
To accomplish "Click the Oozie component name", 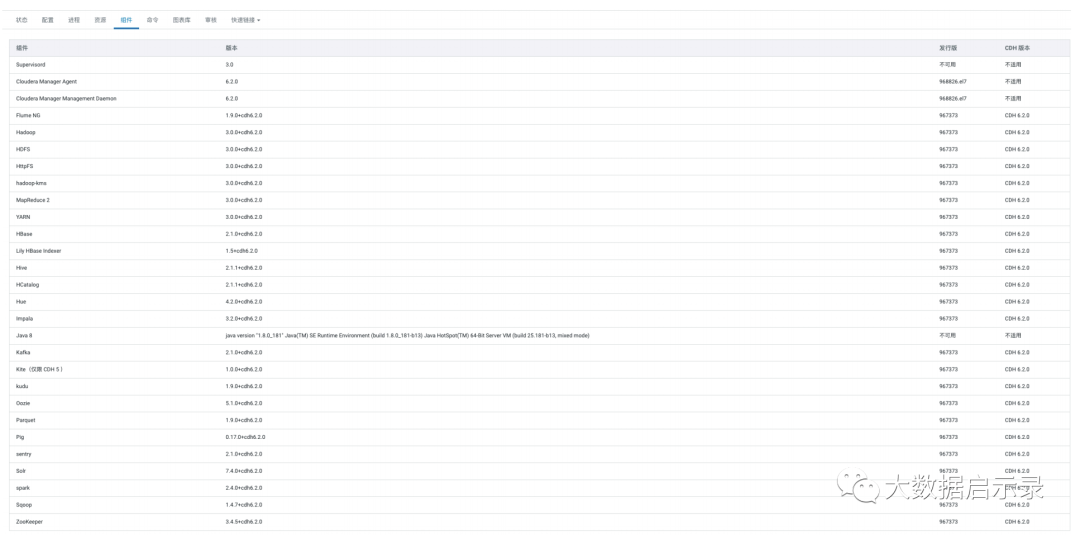I will (x=23, y=403).
